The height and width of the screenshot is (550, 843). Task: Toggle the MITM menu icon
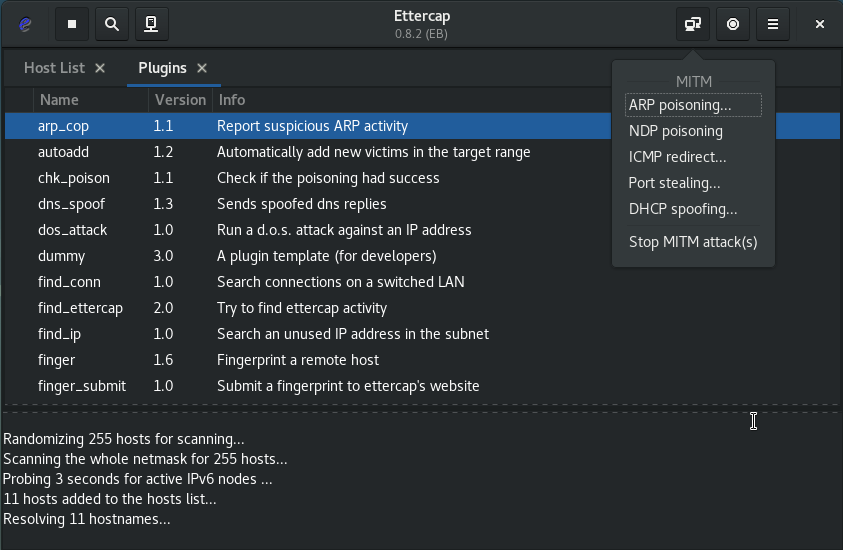(x=691, y=24)
